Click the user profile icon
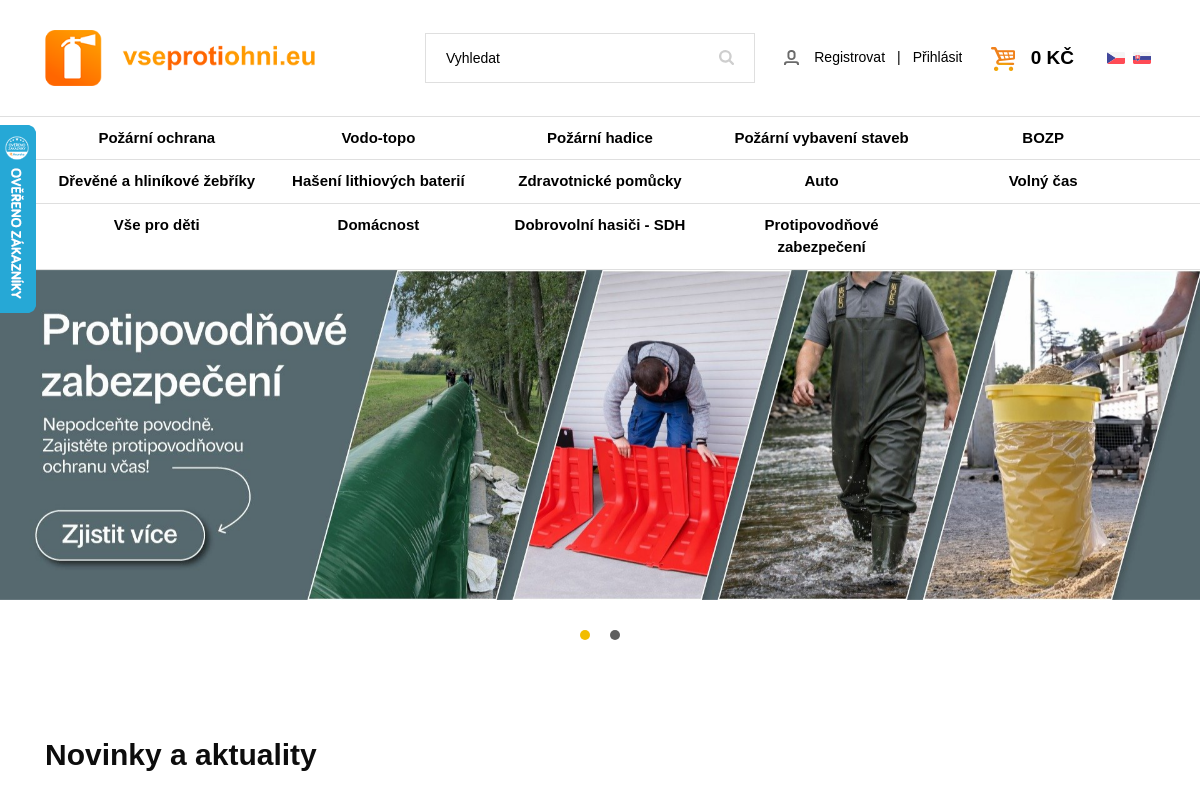 click(x=791, y=58)
